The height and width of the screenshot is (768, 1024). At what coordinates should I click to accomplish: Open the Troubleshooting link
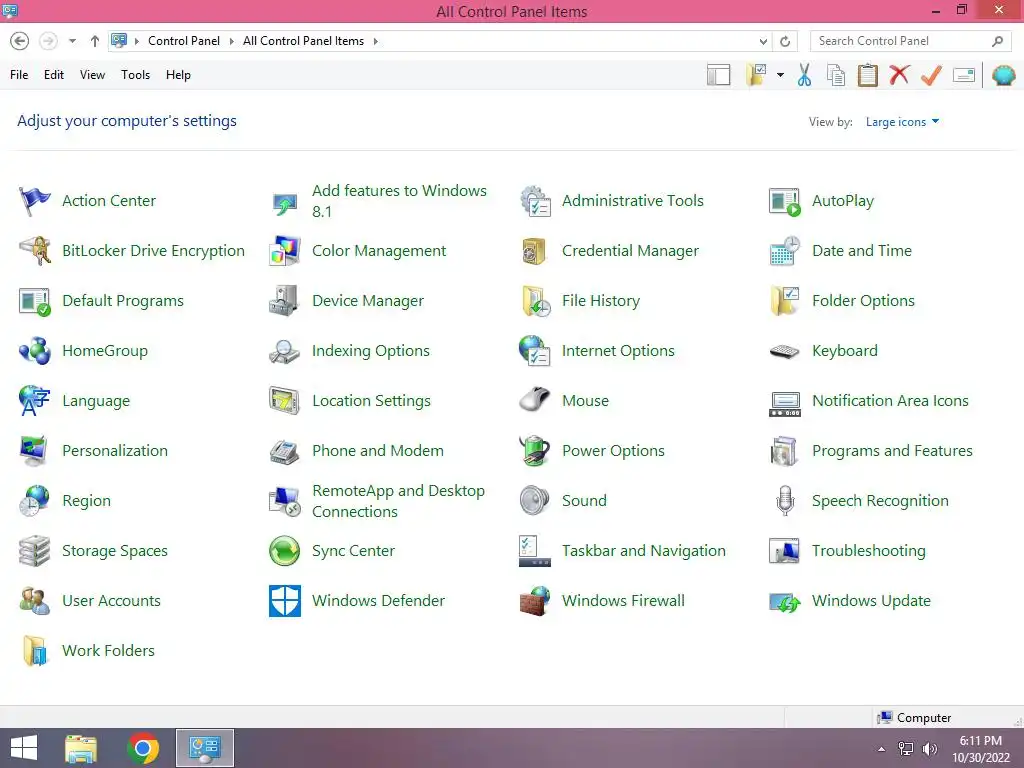tap(869, 551)
